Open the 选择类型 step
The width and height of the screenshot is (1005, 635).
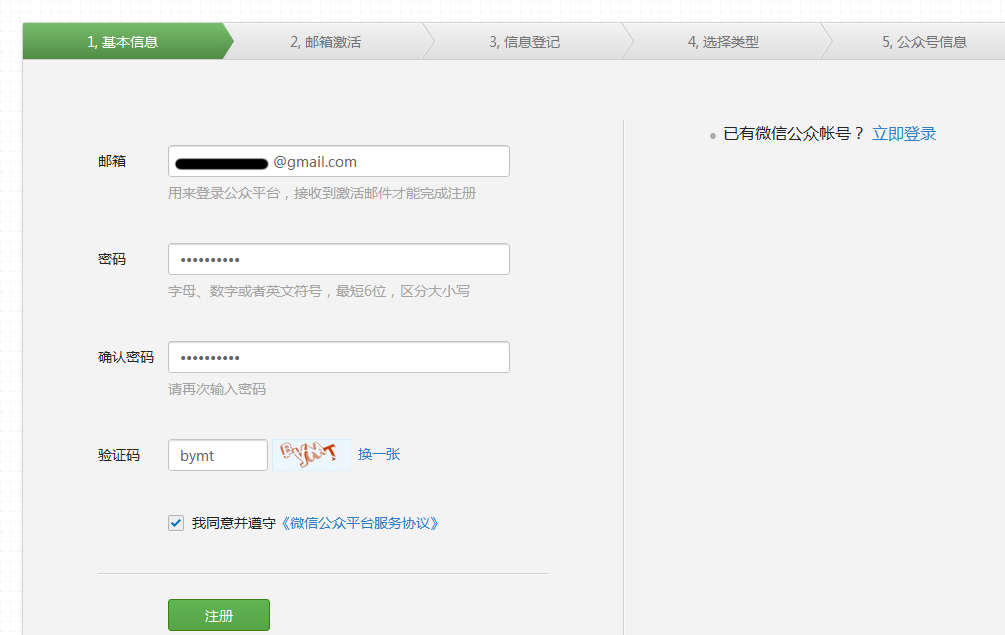coord(723,42)
